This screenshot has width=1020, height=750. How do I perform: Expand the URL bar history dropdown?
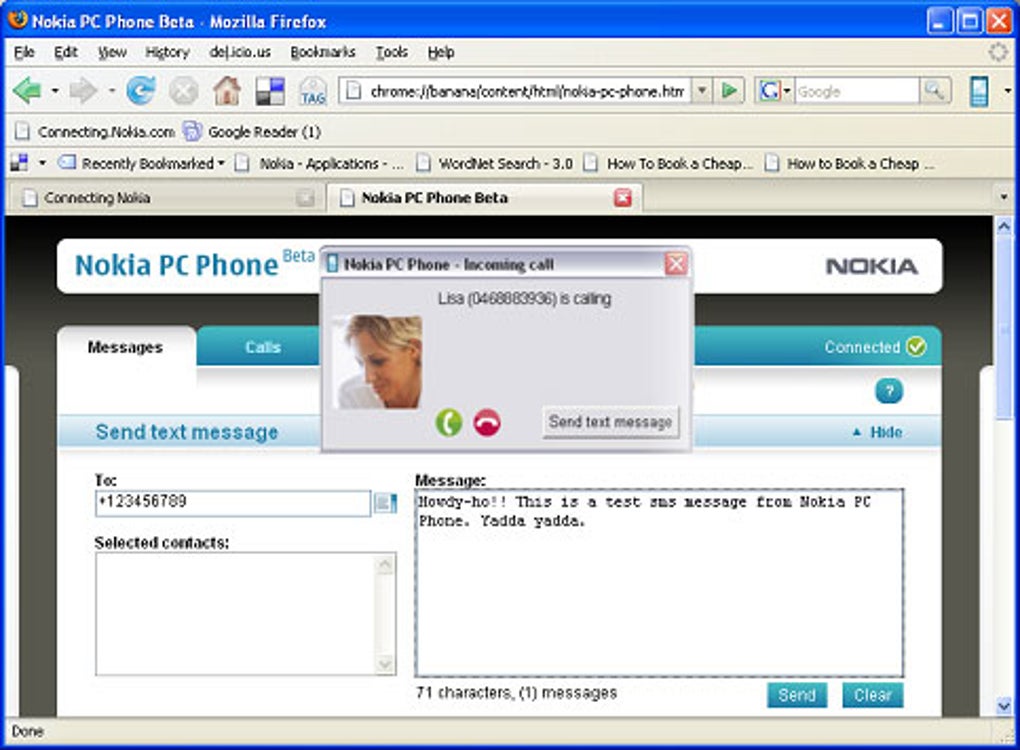[702, 90]
